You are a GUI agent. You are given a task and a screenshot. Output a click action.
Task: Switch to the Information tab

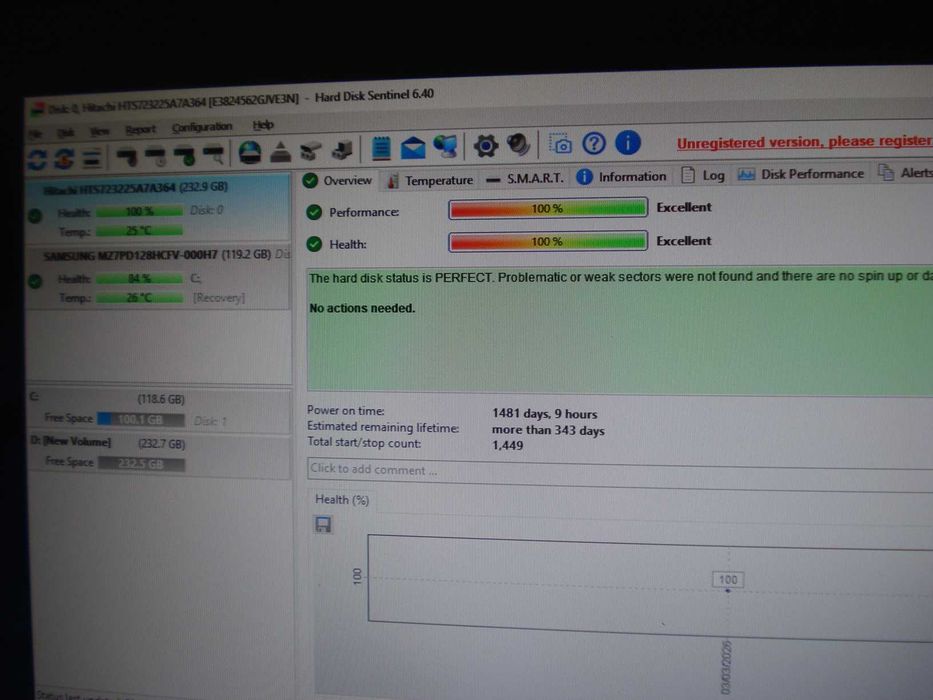point(621,177)
